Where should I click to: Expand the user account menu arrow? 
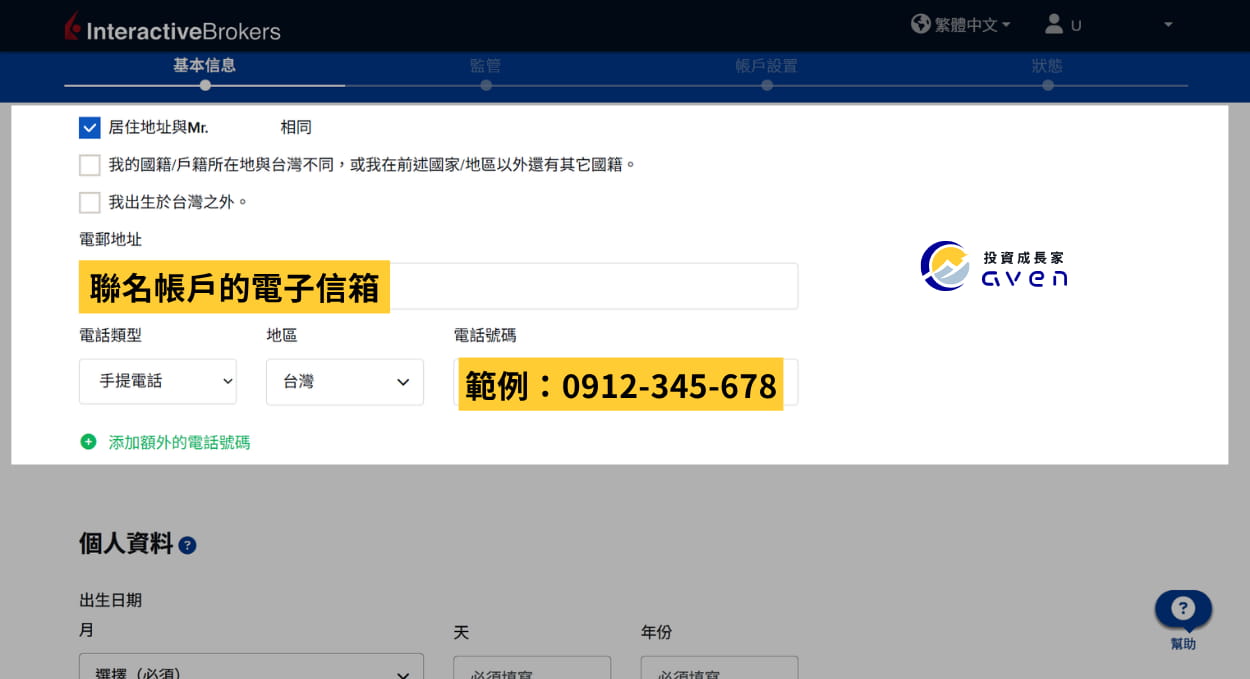tap(1168, 24)
